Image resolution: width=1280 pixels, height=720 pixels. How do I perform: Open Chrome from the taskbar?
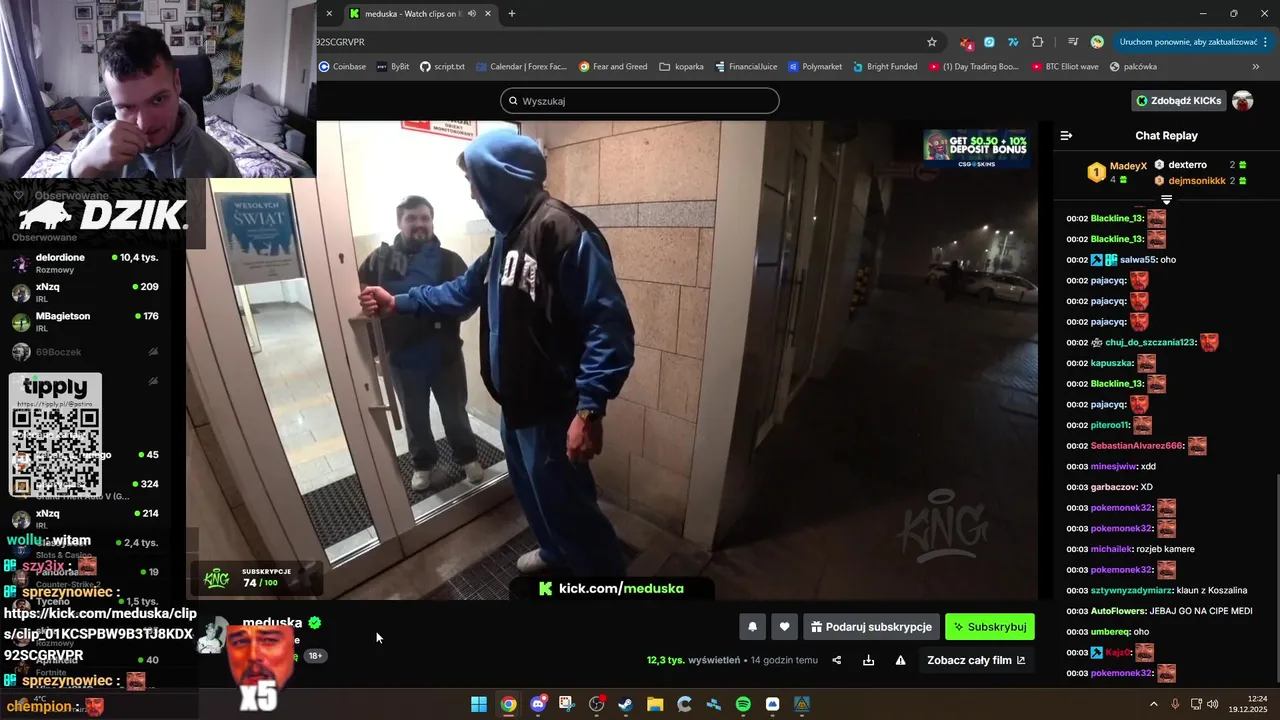pos(508,704)
